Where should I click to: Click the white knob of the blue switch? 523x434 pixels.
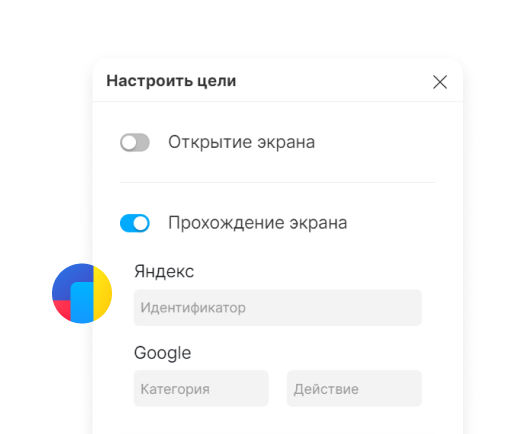coord(141,224)
